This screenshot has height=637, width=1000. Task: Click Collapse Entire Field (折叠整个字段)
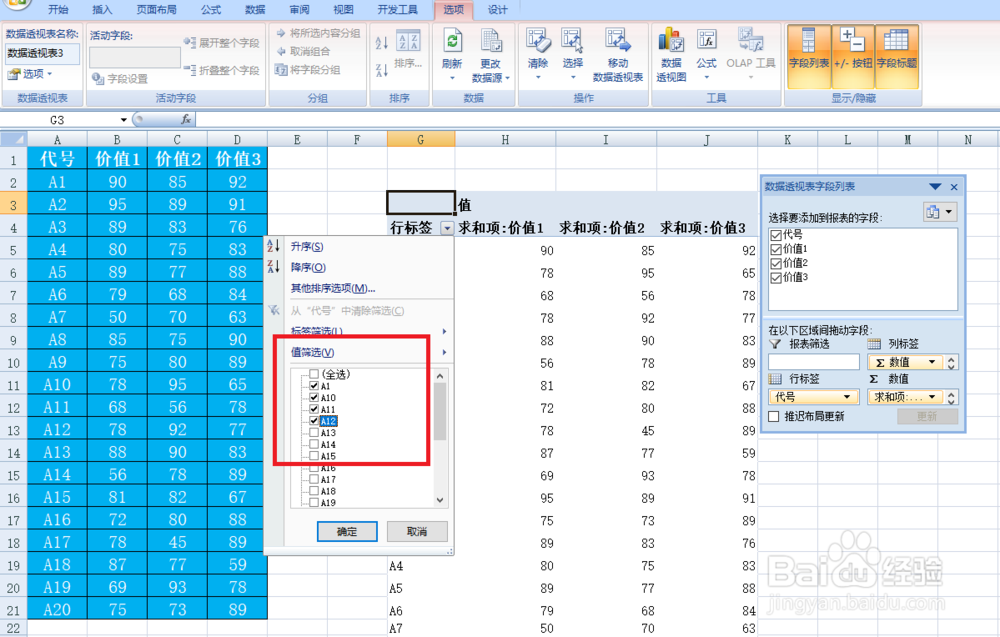(x=221, y=70)
